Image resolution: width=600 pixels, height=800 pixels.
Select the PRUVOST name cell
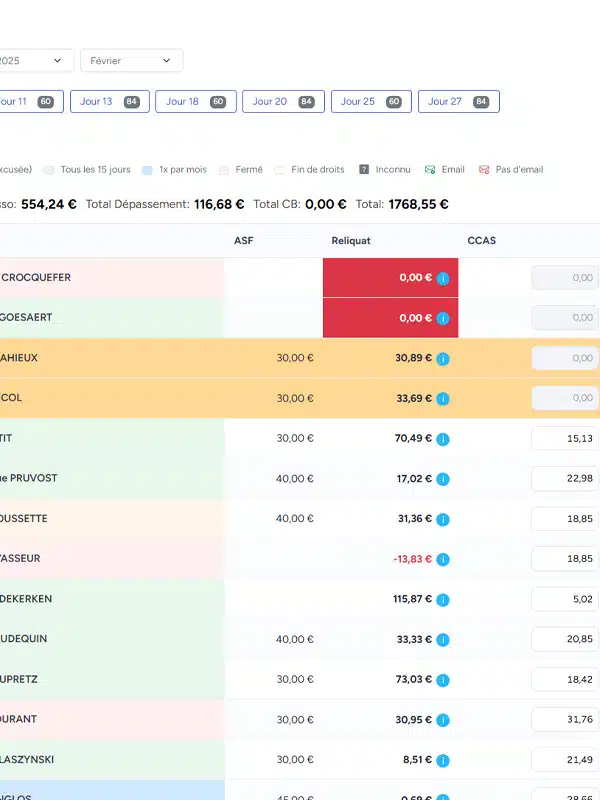[112, 479]
